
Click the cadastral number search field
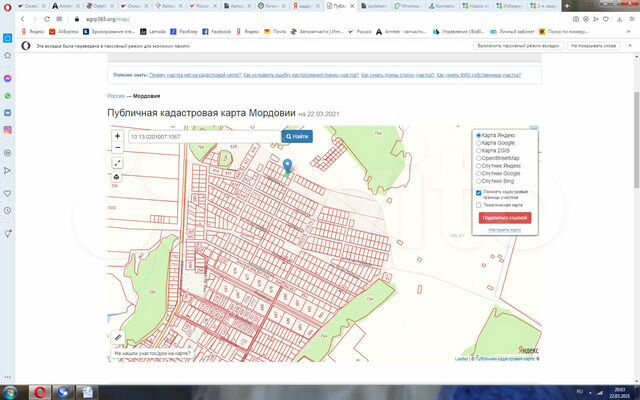(205, 136)
